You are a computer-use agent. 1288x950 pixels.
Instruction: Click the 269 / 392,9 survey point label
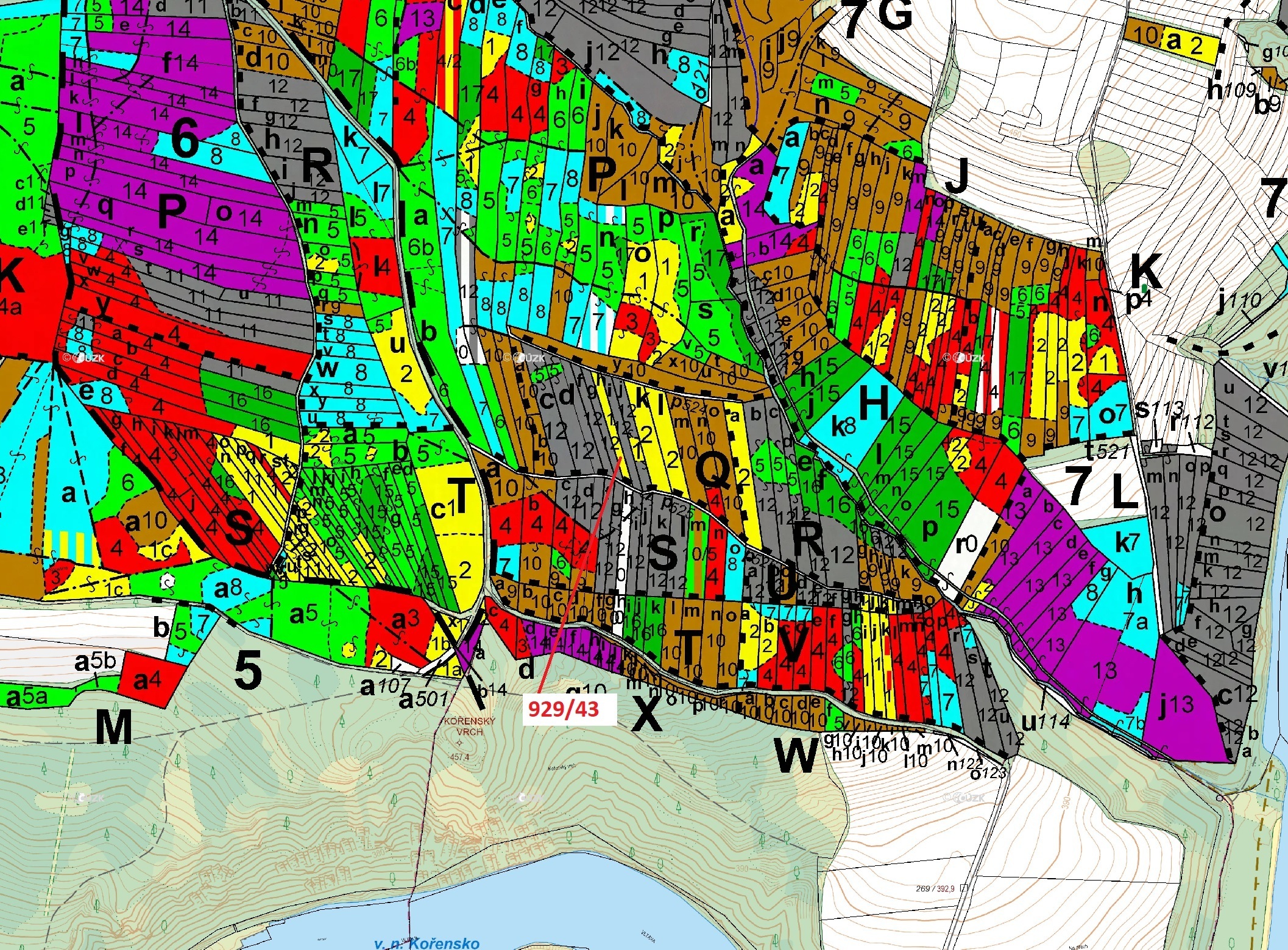click(936, 888)
